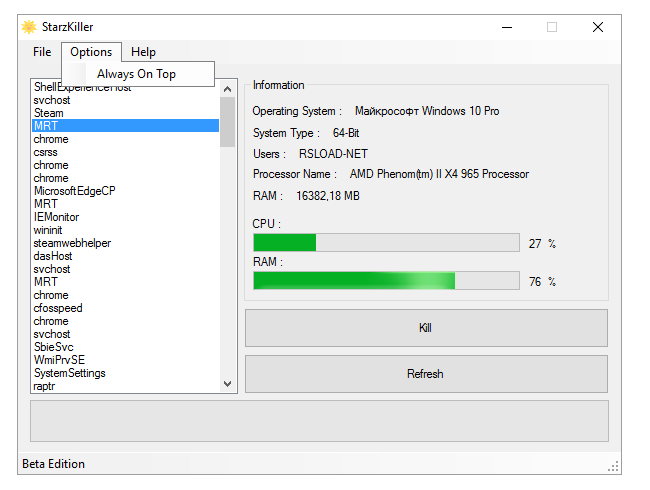
Task: Collapse the open Options menu
Action: click(91, 52)
